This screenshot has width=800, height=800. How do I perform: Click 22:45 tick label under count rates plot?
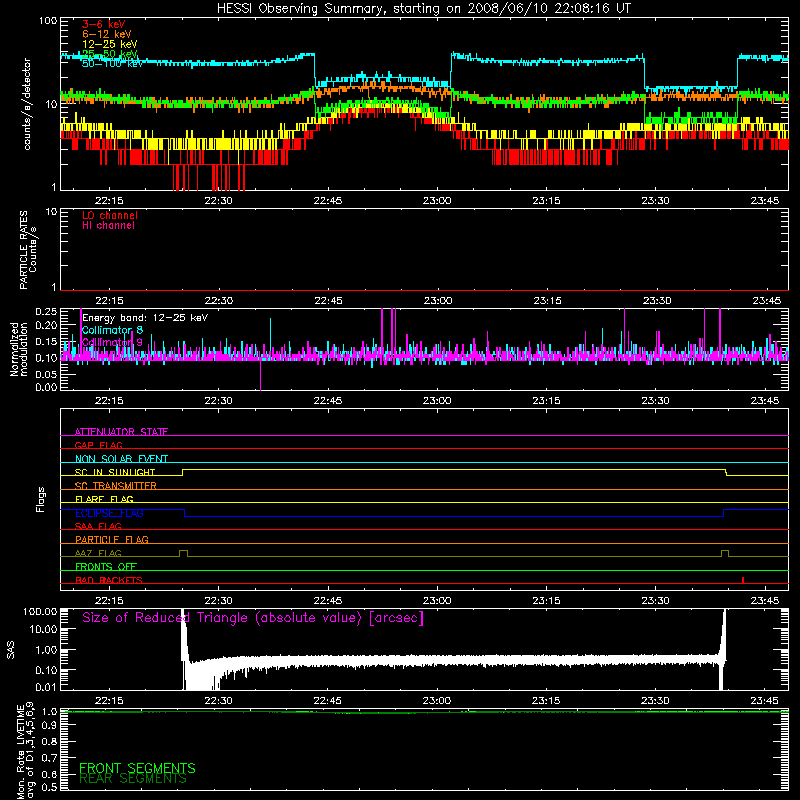328,201
